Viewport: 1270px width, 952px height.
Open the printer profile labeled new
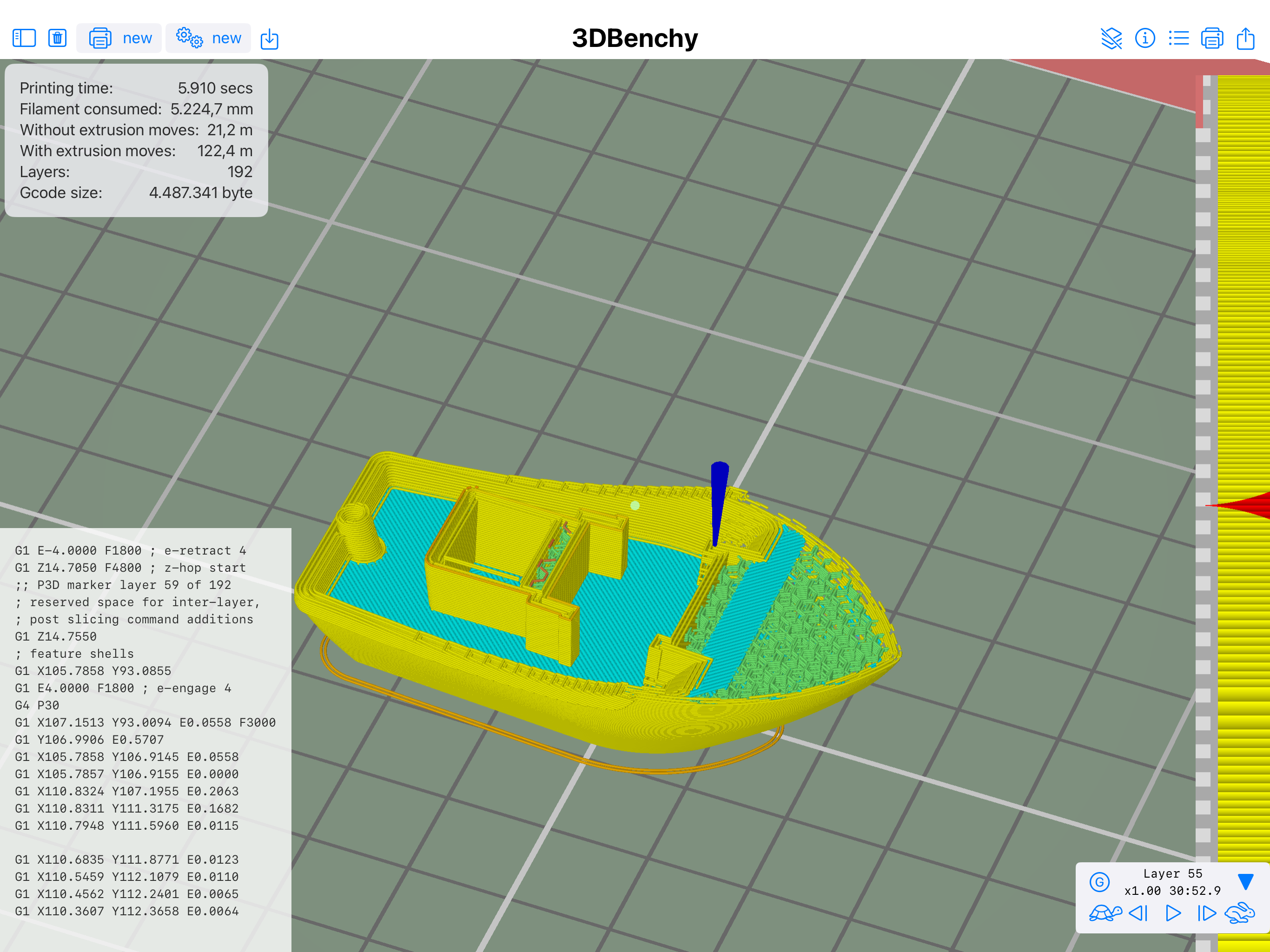[119, 39]
